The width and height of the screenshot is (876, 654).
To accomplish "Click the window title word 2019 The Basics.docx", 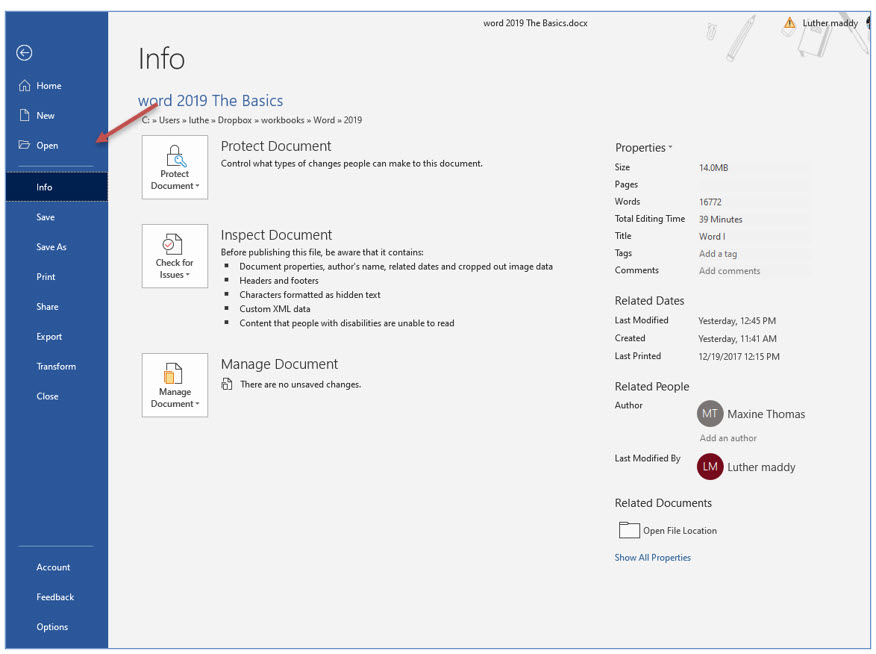I will 535,23.
